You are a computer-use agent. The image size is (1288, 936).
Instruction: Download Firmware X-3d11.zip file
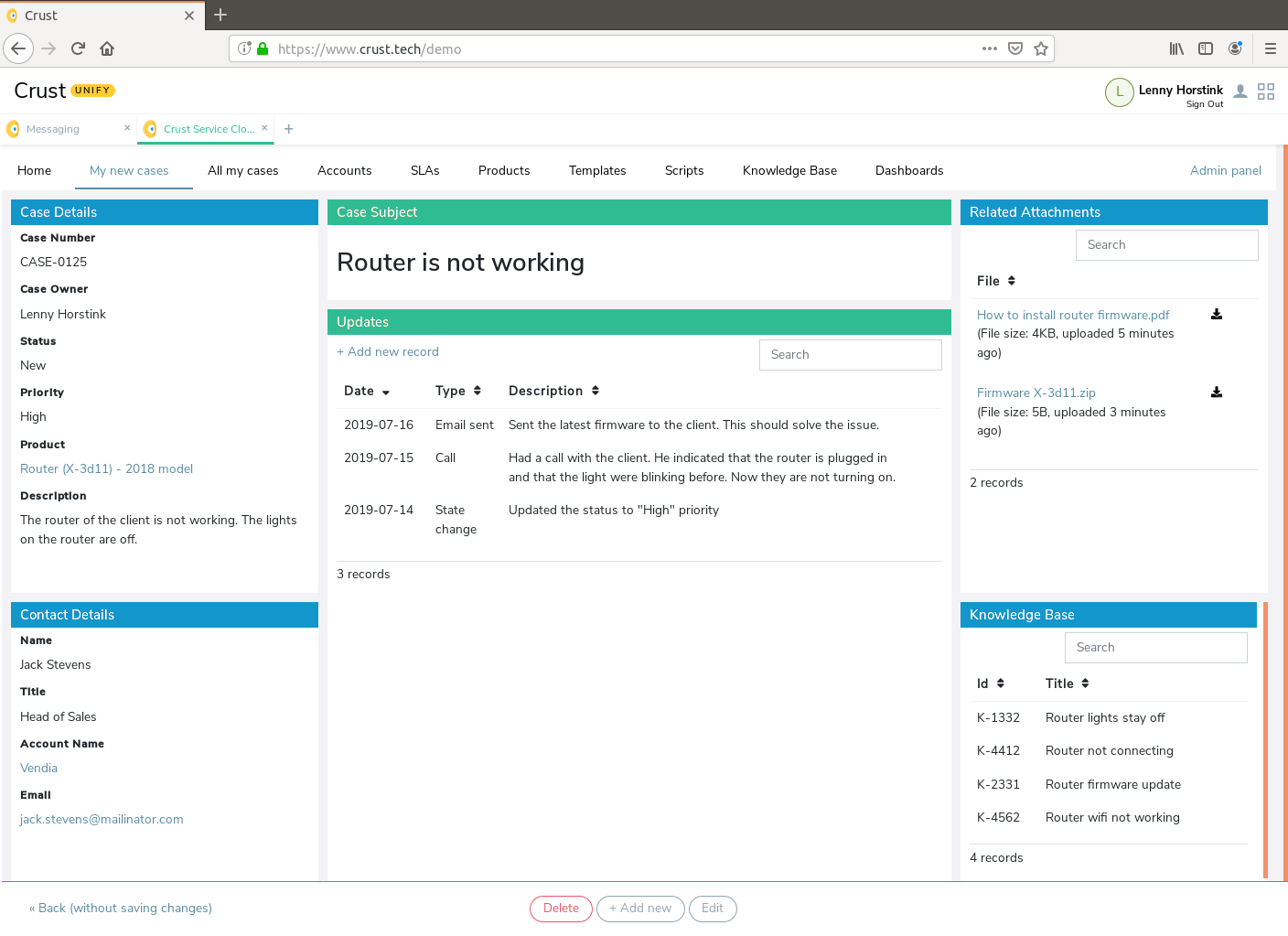click(1217, 392)
